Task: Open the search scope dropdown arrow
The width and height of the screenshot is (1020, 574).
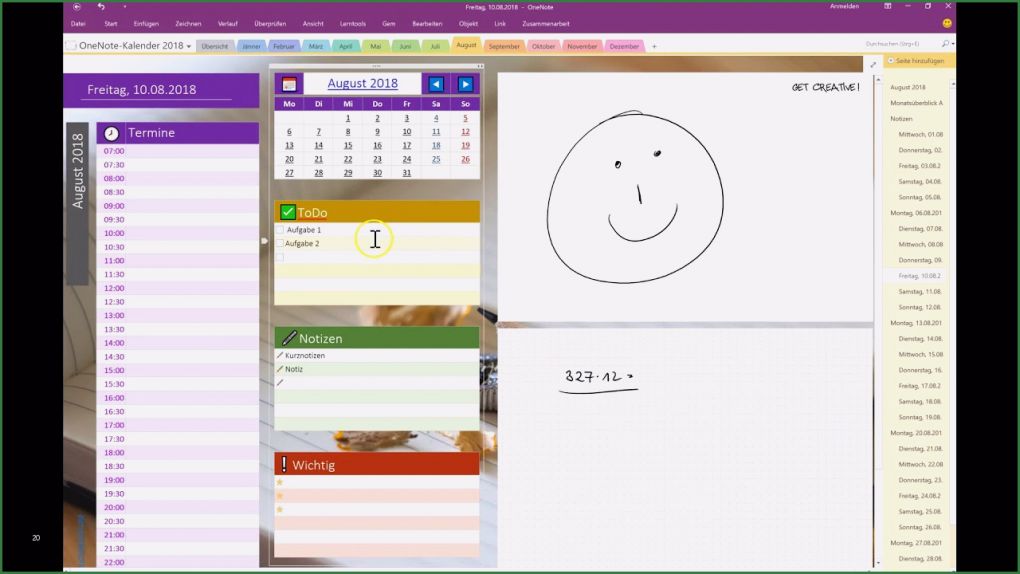Action: point(953,44)
